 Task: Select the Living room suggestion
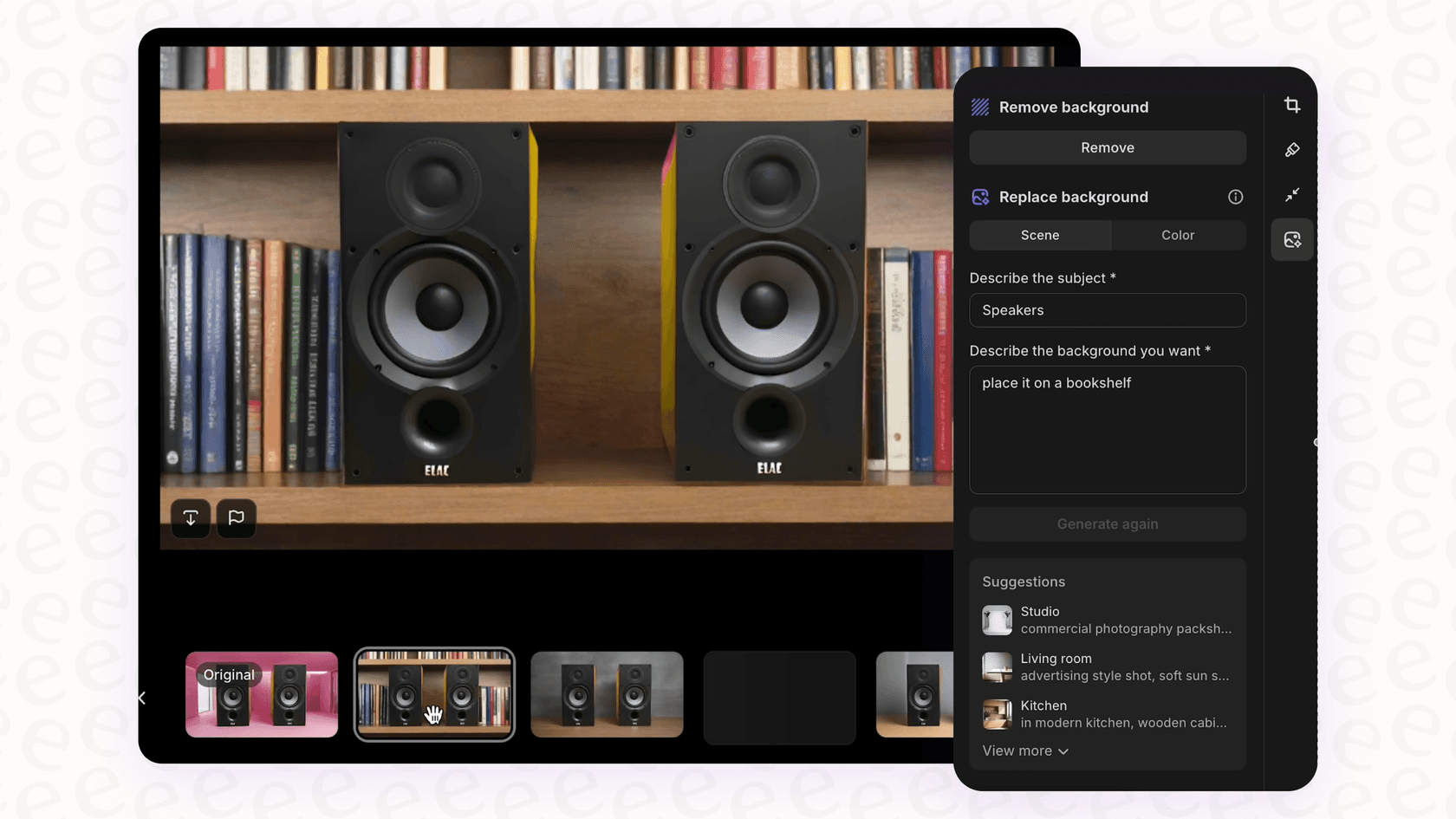1108,666
